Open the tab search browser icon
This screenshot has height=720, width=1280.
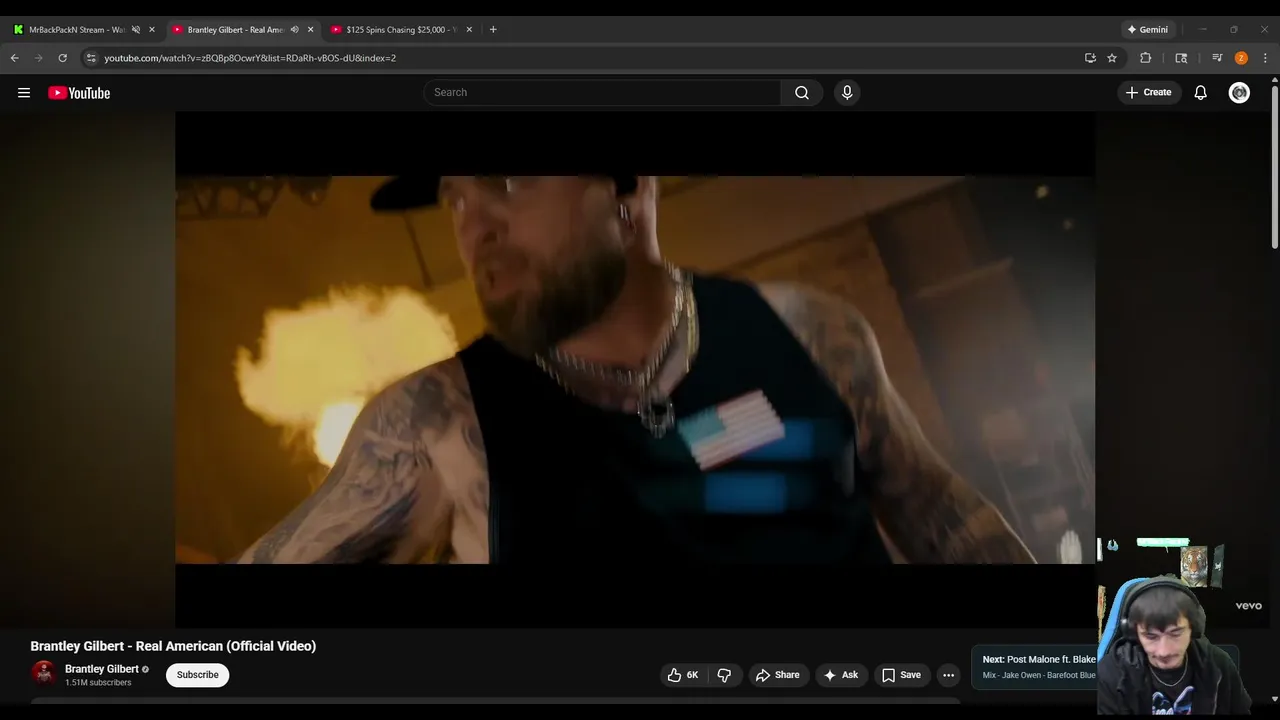coord(1181,58)
